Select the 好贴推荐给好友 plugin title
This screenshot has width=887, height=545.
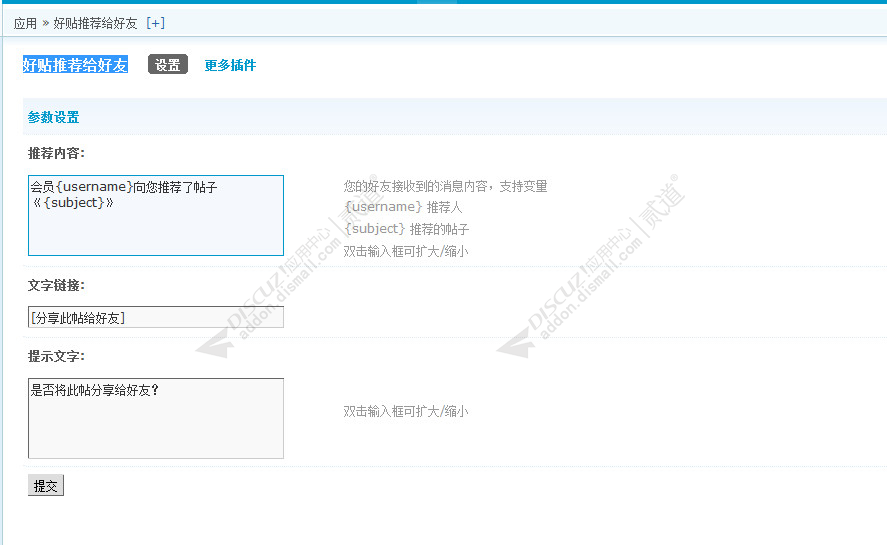click(75, 65)
